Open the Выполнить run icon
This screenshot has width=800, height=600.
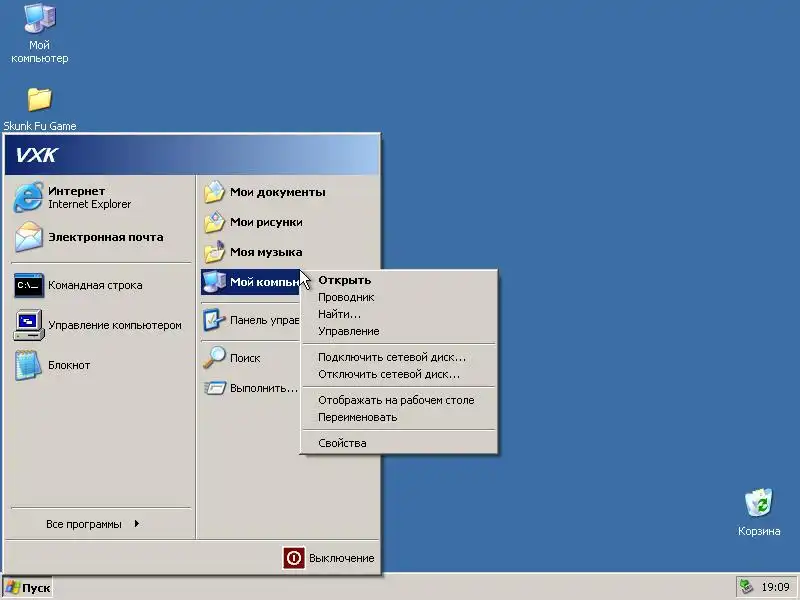[215, 388]
